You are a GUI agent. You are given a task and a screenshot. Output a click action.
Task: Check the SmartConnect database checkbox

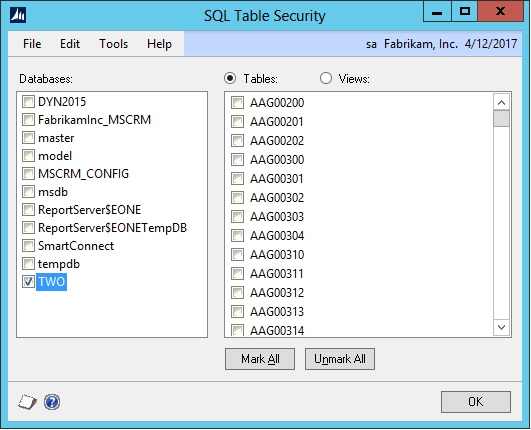(x=28, y=246)
